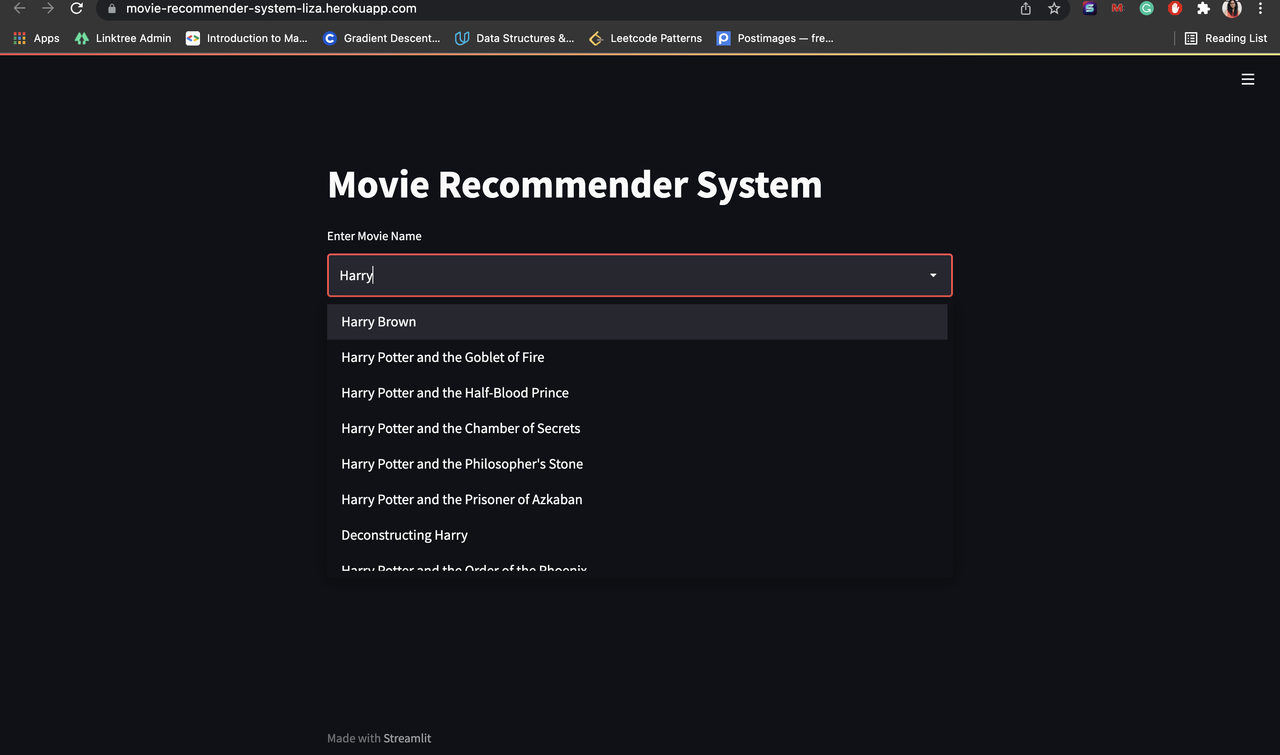Viewport: 1280px width, 755px height.
Task: Open the Streamlit hamburger menu
Action: [1247, 78]
